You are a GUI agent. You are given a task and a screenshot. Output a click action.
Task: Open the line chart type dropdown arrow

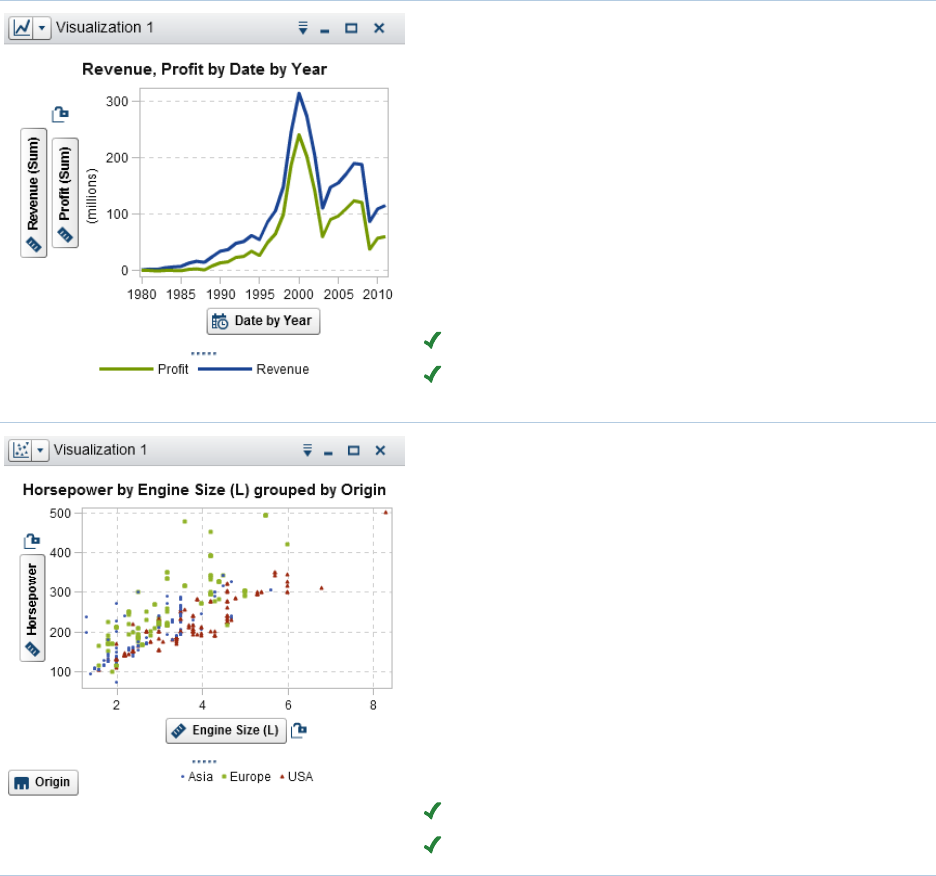(x=42, y=28)
